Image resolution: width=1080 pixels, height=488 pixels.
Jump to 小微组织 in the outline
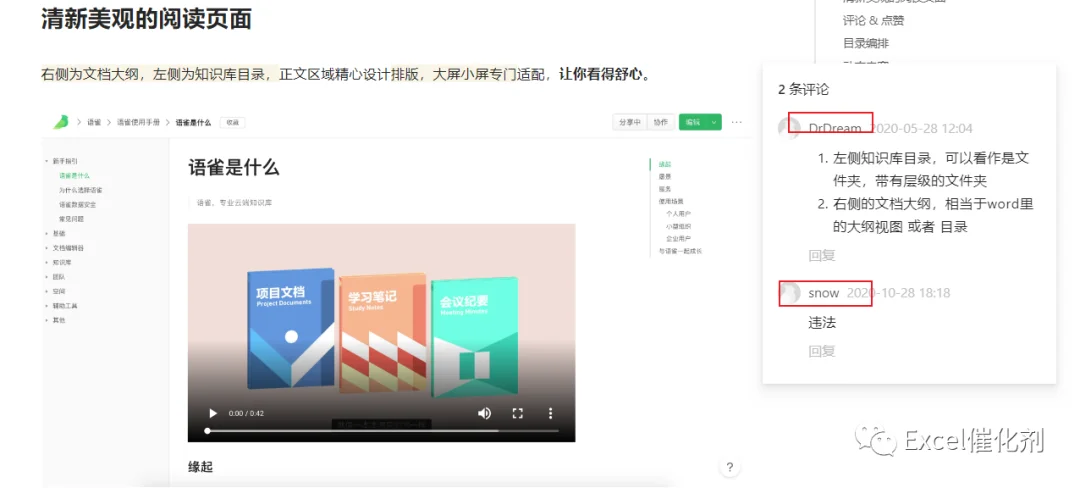pos(678,226)
